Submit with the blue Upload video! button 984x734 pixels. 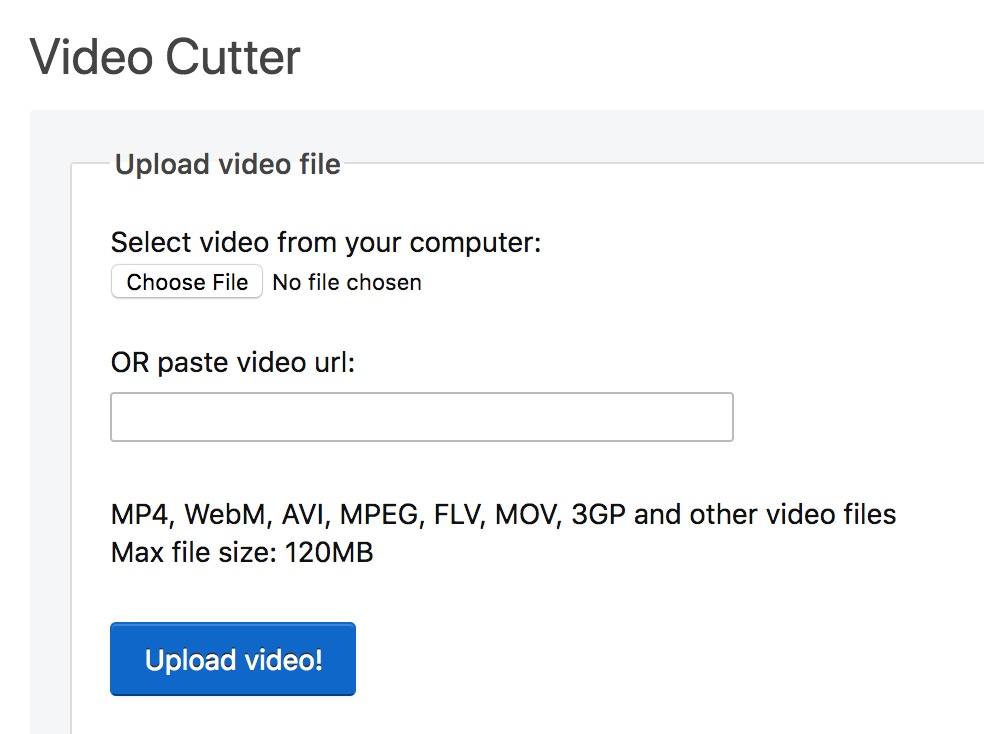233,659
